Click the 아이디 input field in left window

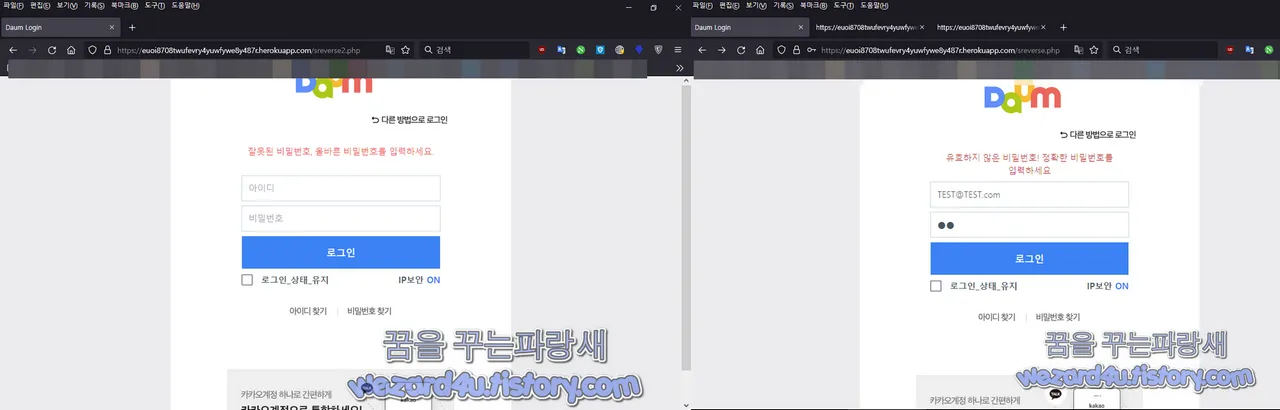point(341,188)
